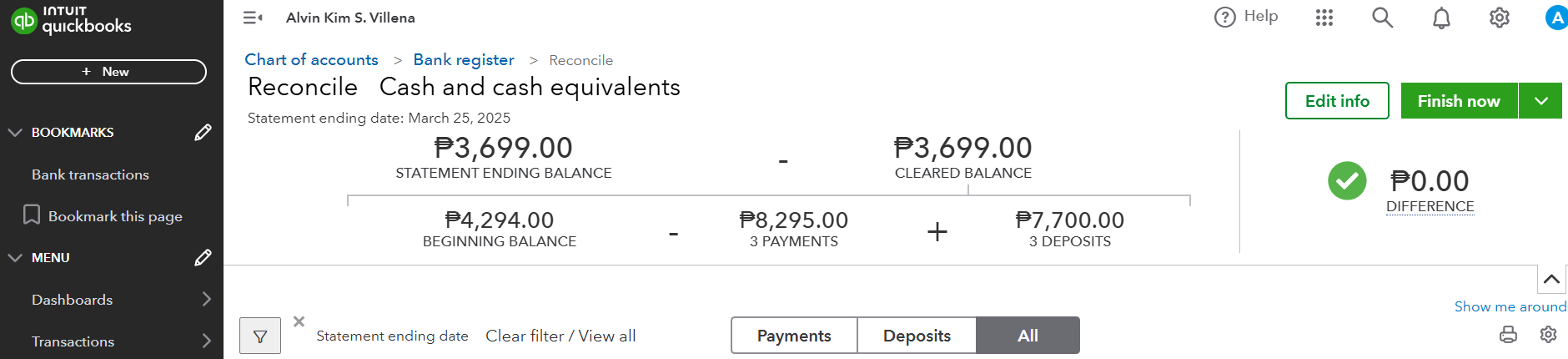Screen dimensions: 1568x359
Task: Expand the Dashboards submenu
Action: [x=206, y=299]
